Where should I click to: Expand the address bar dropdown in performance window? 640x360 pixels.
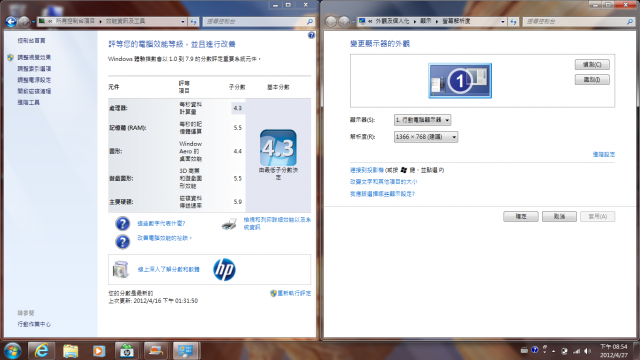(x=182, y=22)
